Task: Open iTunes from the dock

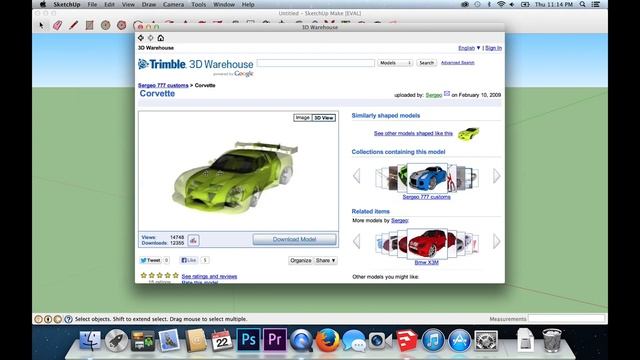Action: point(433,340)
